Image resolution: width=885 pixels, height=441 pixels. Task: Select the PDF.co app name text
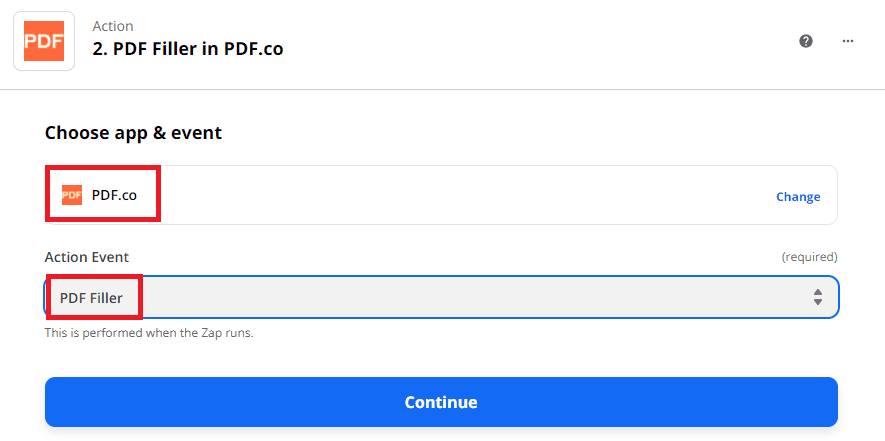(x=114, y=195)
